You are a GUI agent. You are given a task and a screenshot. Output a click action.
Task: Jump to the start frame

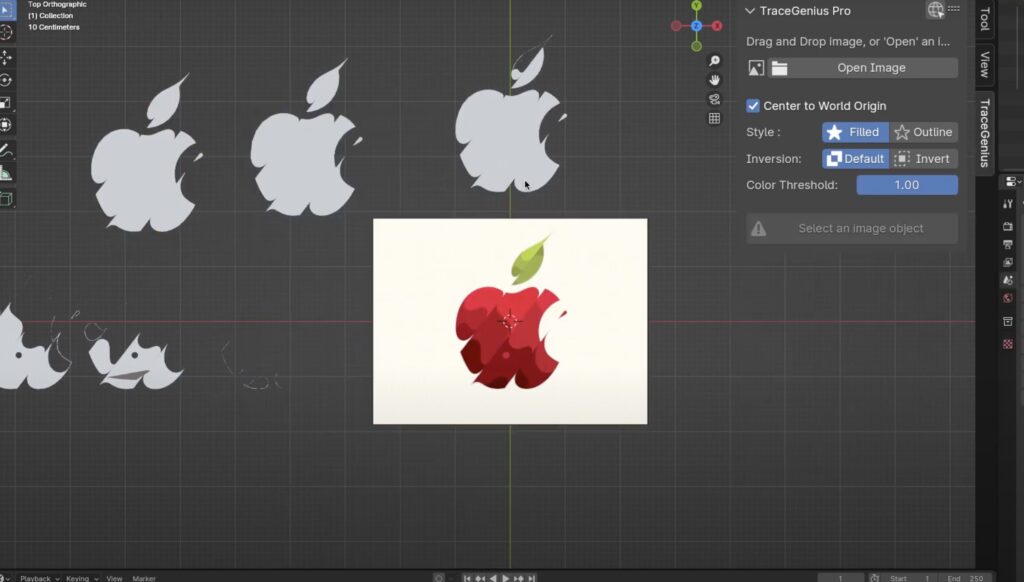(467, 578)
